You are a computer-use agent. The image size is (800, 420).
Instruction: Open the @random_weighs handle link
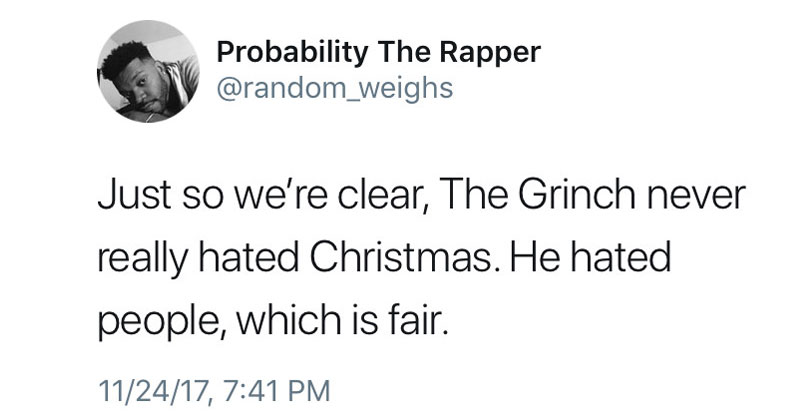pos(335,88)
